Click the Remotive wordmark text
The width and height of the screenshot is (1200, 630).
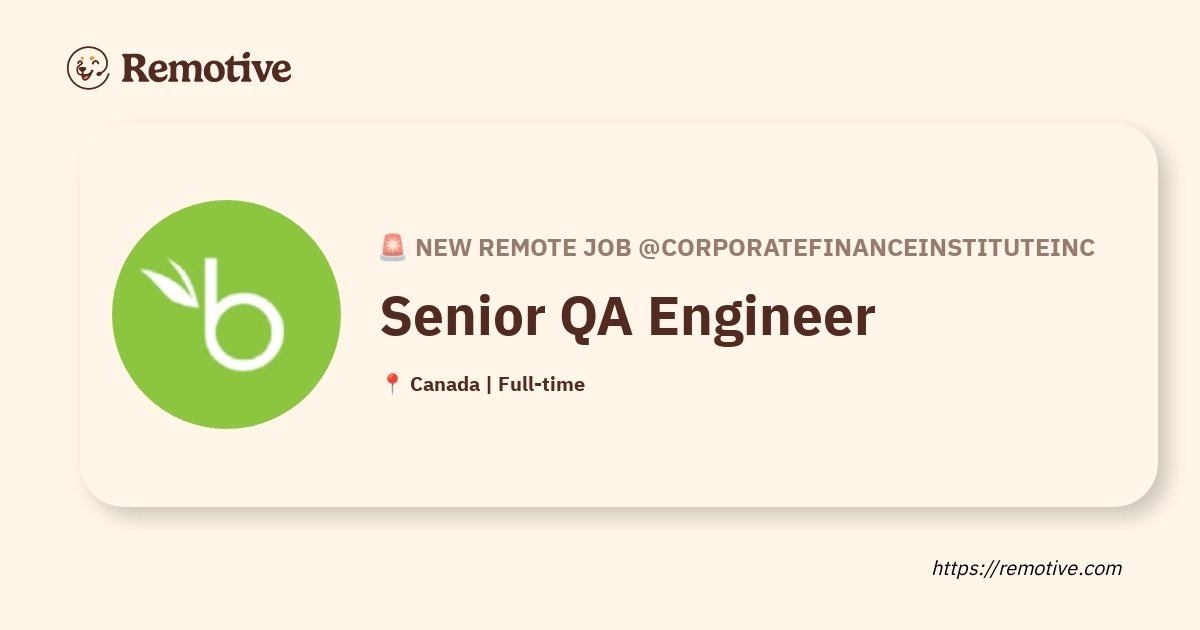[x=207, y=68]
